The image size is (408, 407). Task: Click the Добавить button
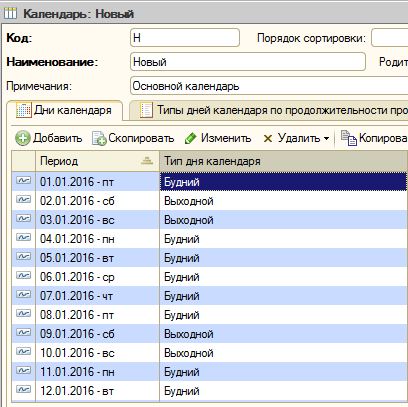(x=49, y=138)
